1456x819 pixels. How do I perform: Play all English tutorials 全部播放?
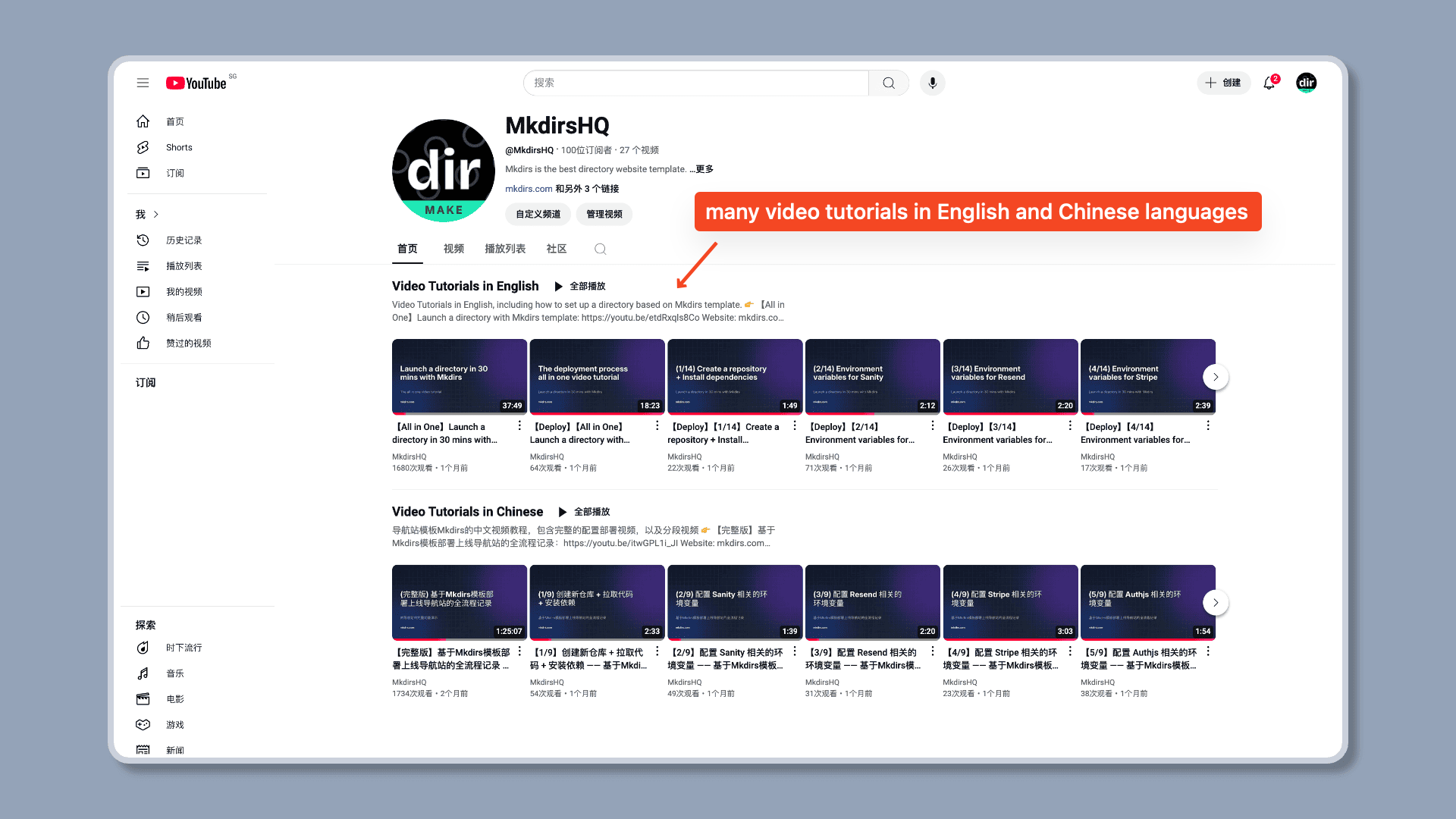pos(580,287)
